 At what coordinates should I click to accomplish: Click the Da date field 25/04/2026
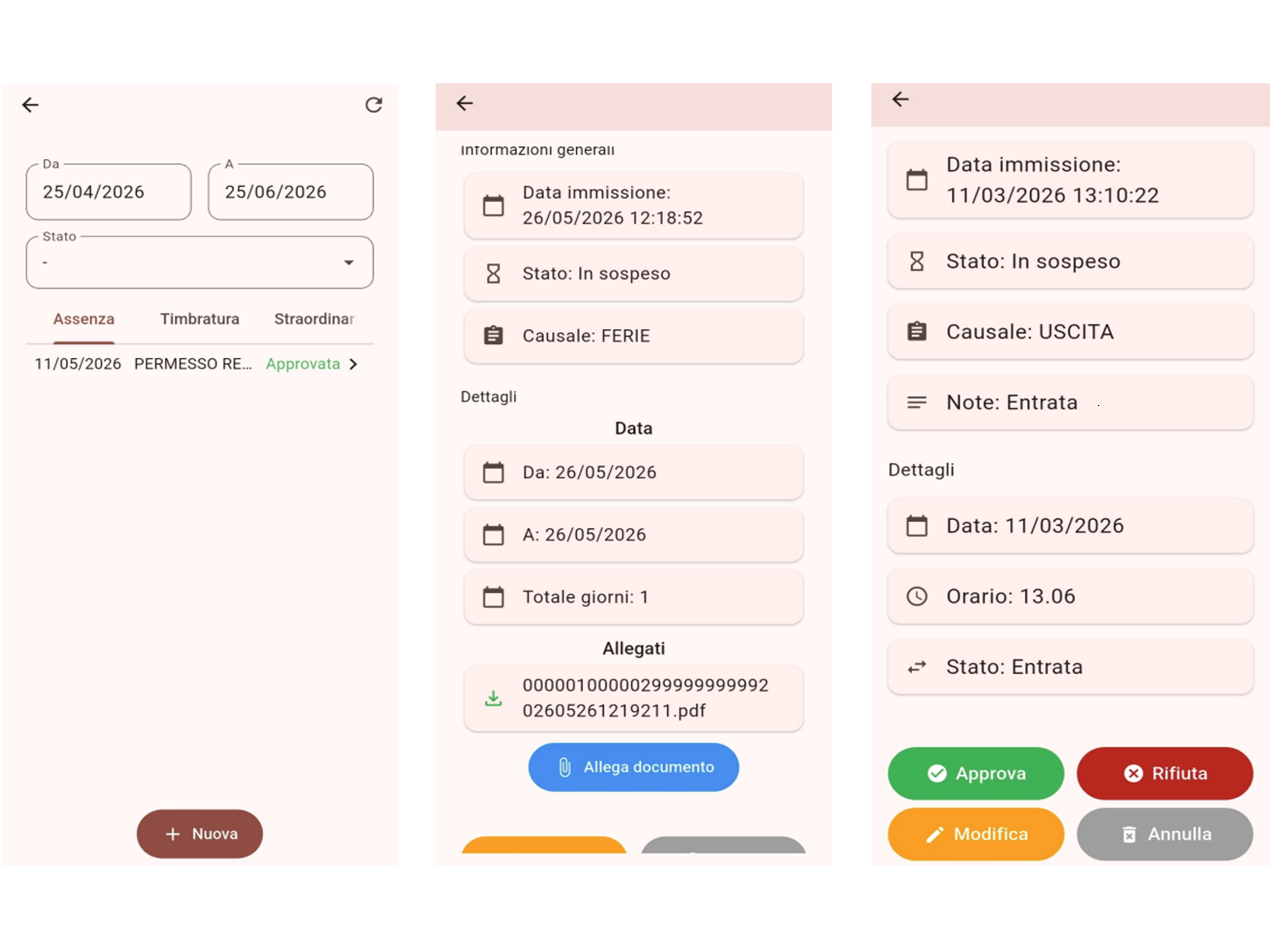108,192
